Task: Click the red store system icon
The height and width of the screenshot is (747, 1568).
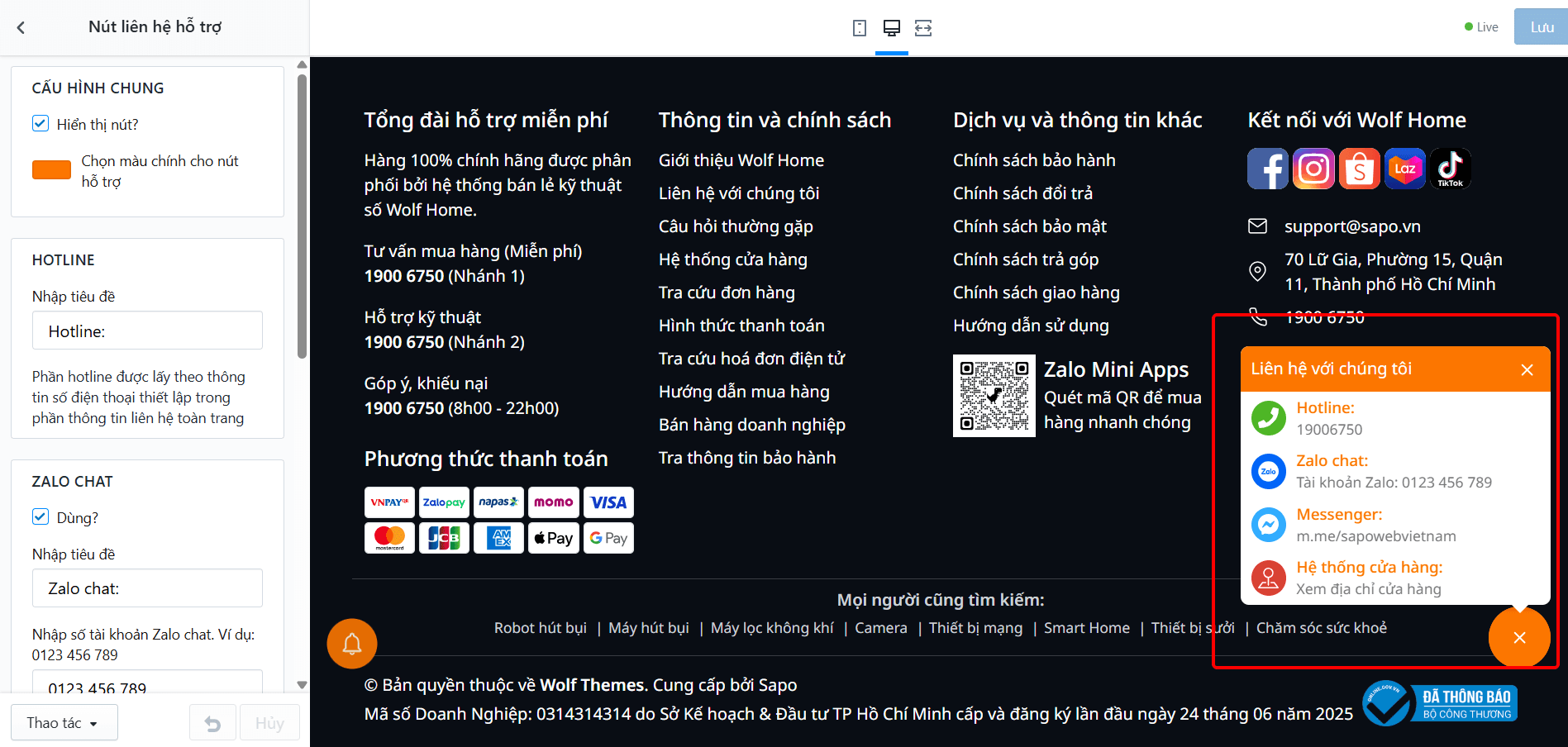Action: pos(1269,578)
